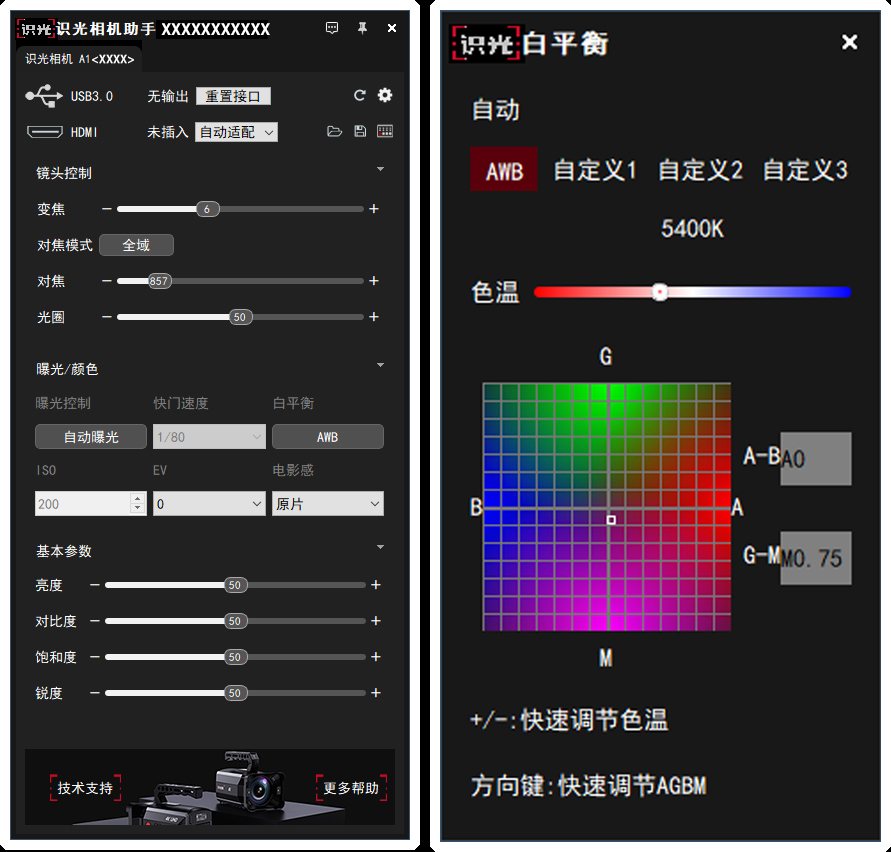Adjust the 变焦 slider handle at 6
This screenshot has height=852, width=891.
(207, 209)
